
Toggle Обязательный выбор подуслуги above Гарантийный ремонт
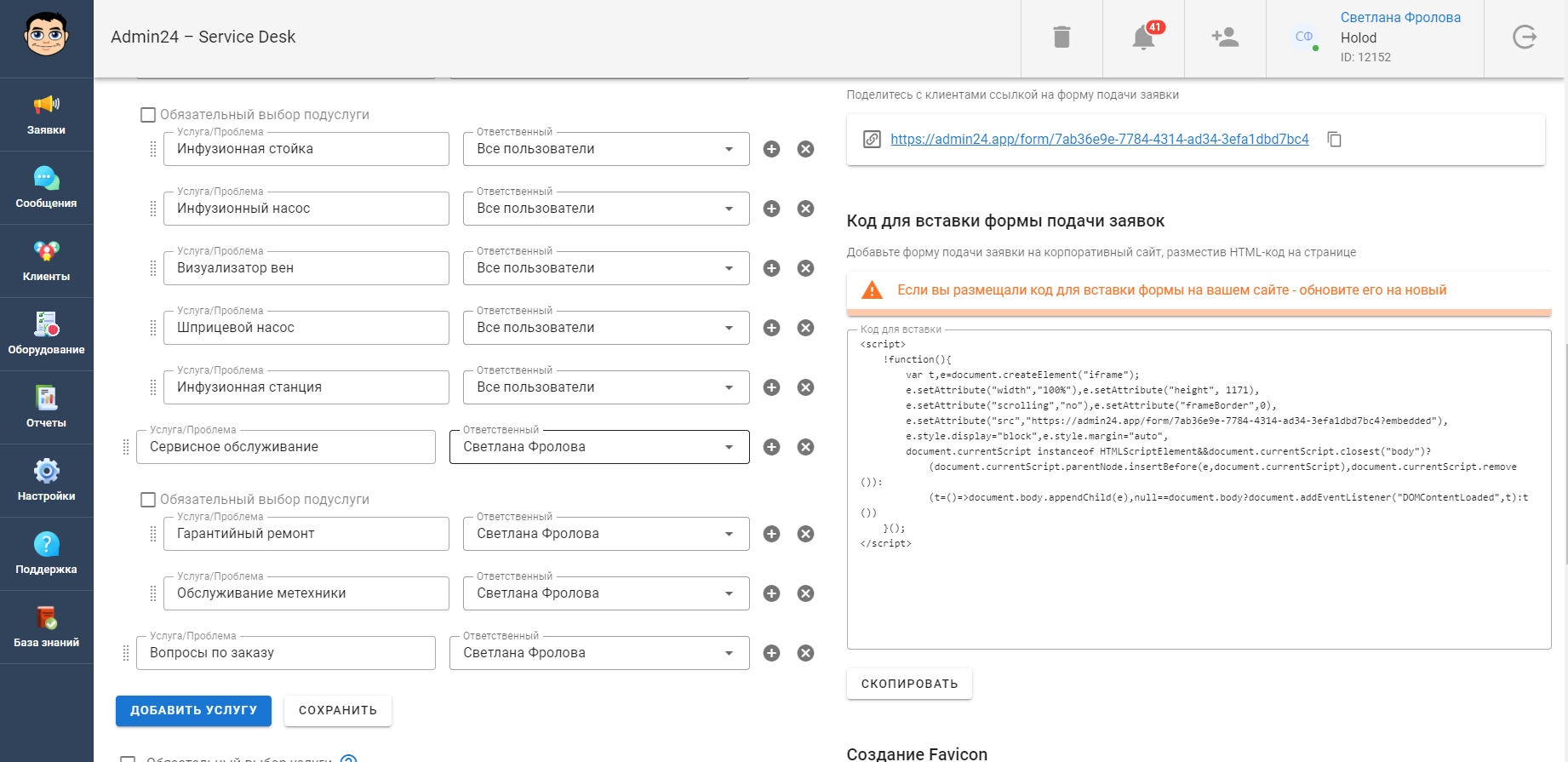click(x=148, y=500)
